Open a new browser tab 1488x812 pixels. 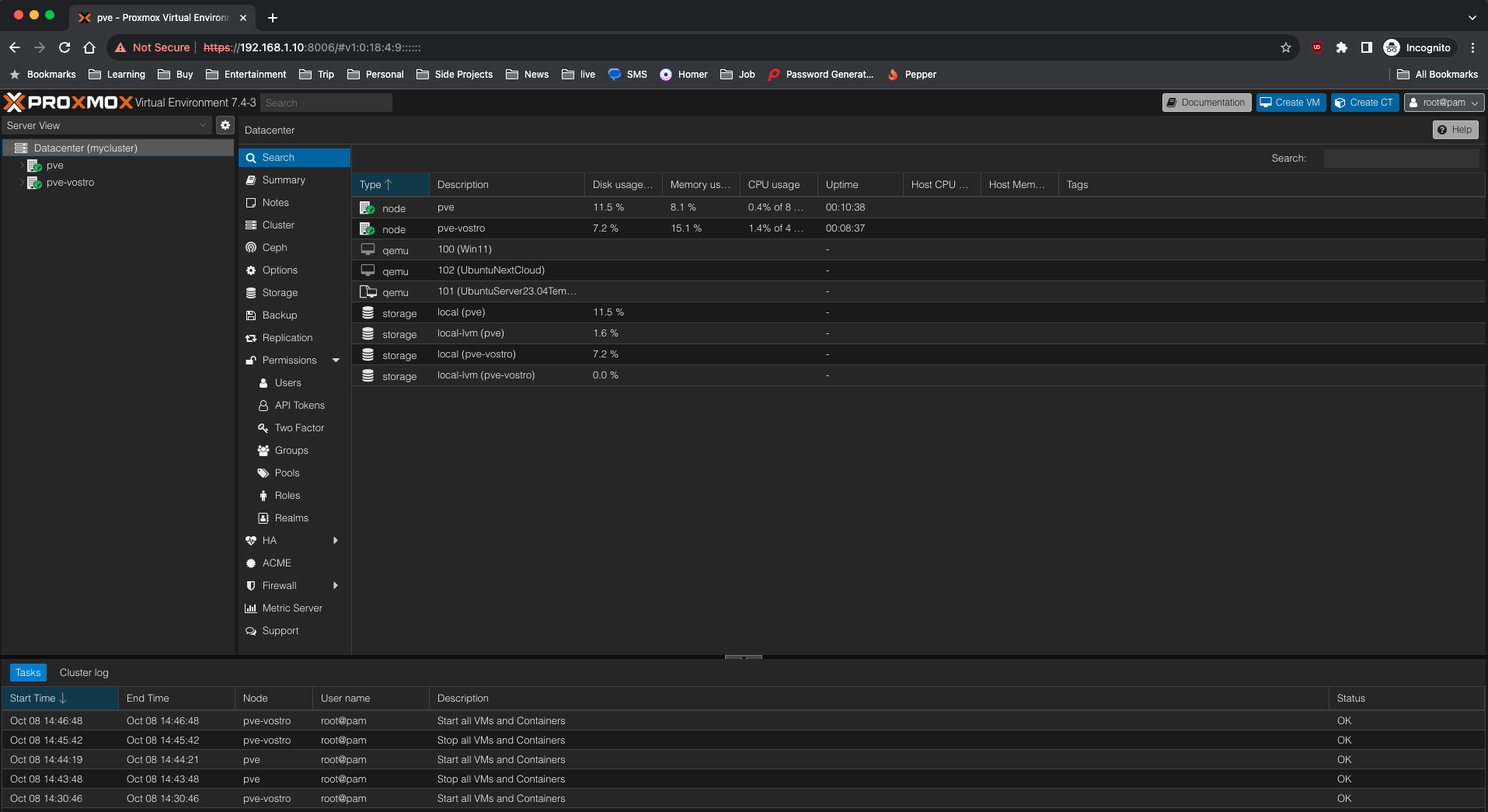(x=272, y=17)
